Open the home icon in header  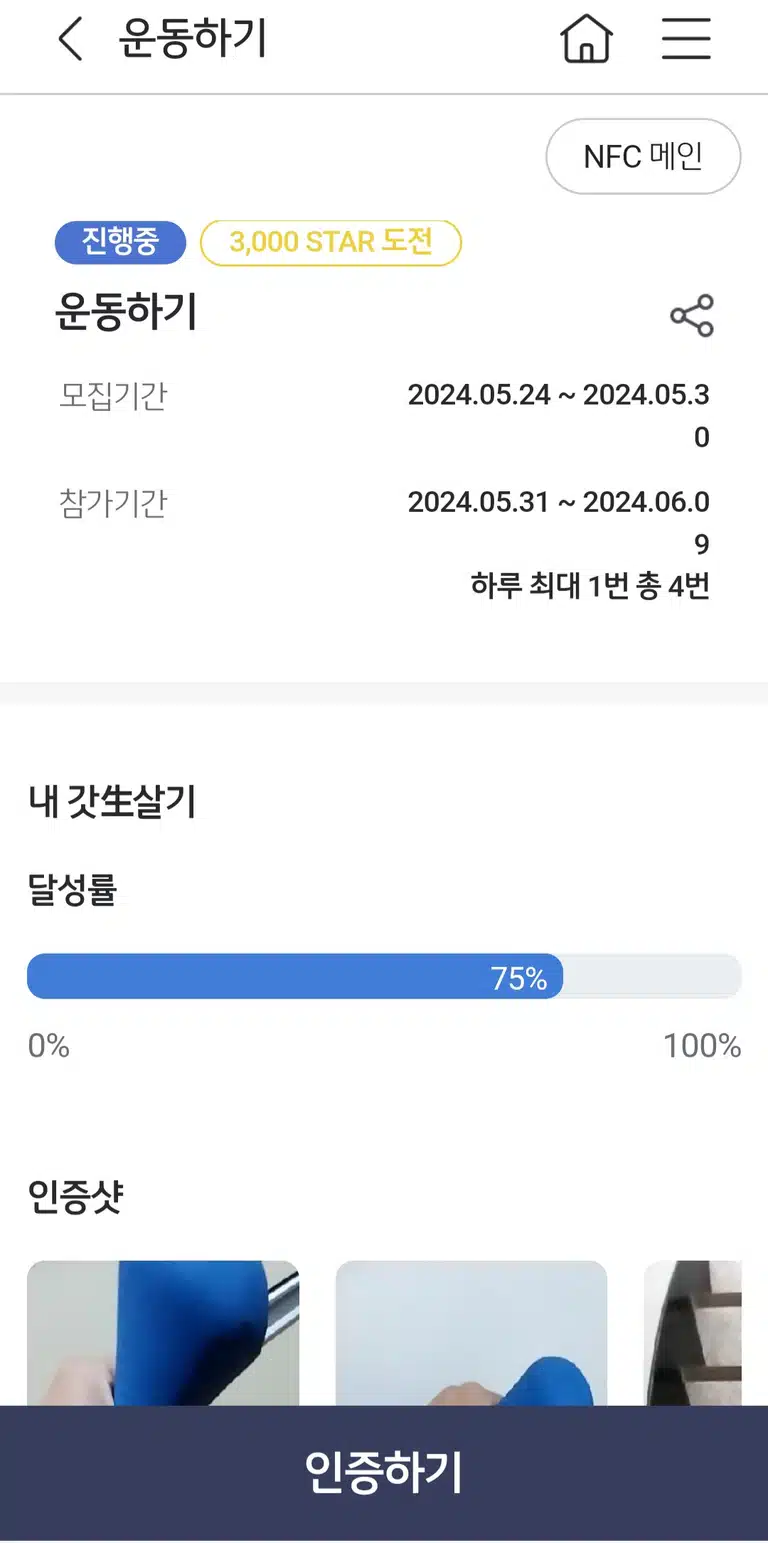coord(586,40)
